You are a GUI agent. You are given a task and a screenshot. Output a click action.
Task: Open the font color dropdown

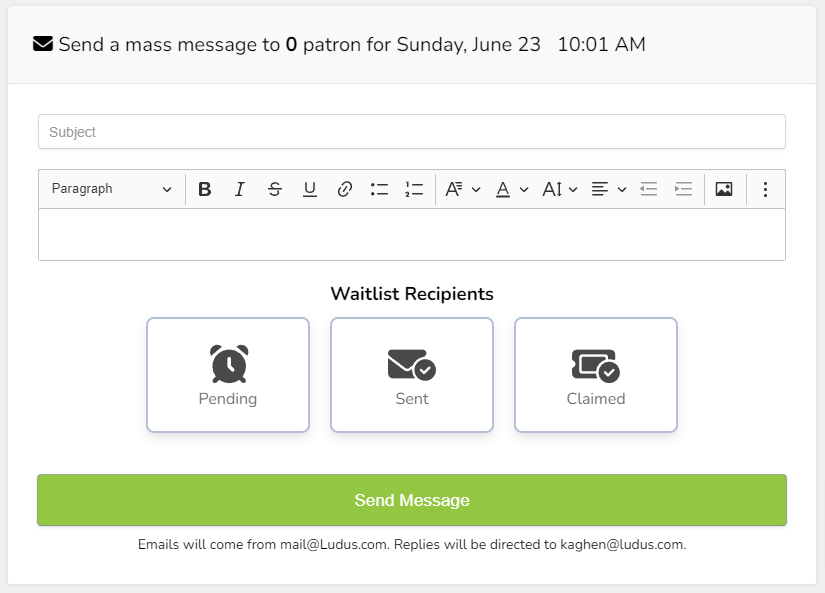pos(511,189)
